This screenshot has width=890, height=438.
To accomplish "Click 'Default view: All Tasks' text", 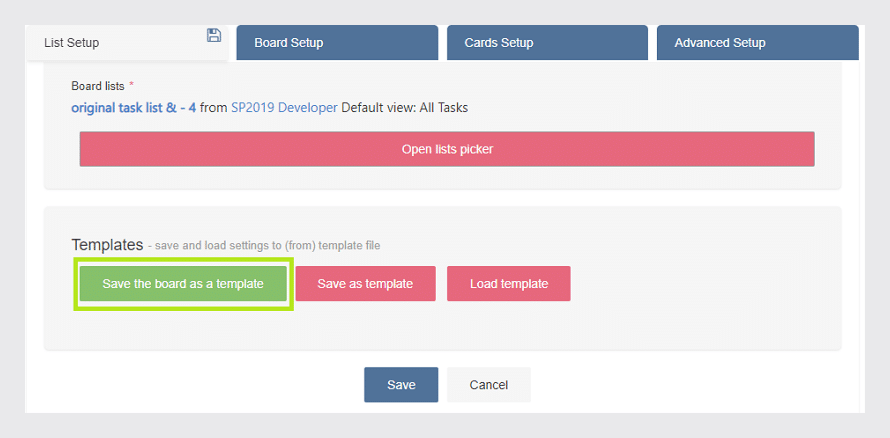I will click(x=405, y=107).
